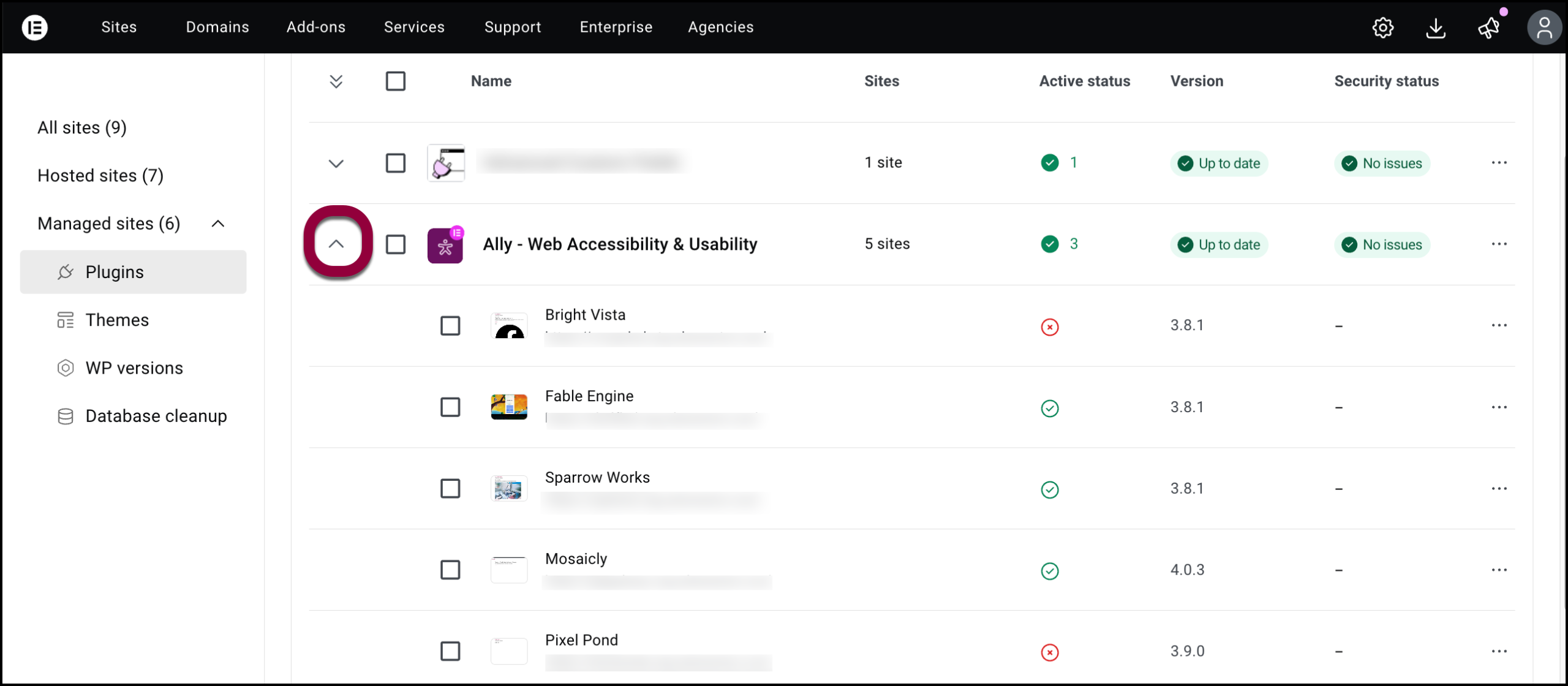Expand the first plugin row chevron
1568x686 pixels.
(336, 164)
